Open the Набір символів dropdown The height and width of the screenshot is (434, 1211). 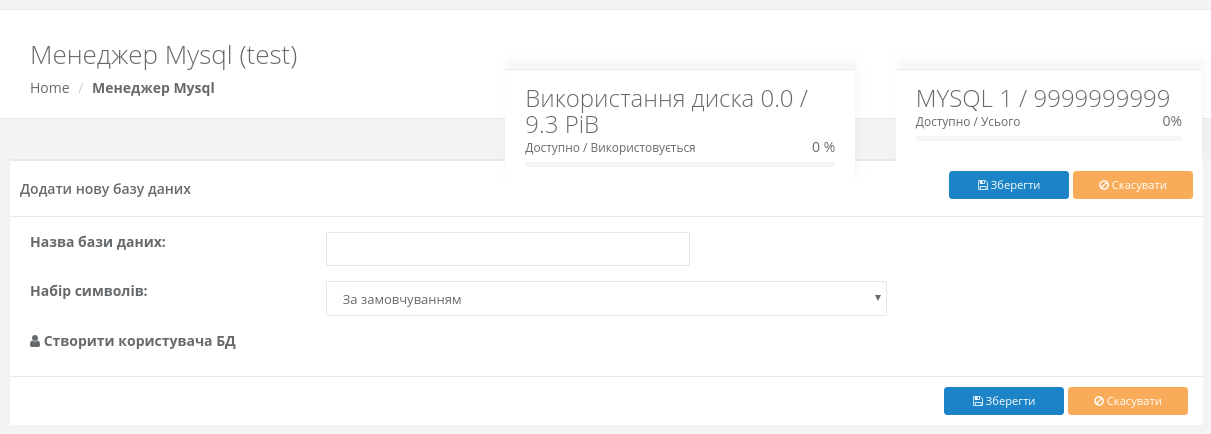[605, 299]
